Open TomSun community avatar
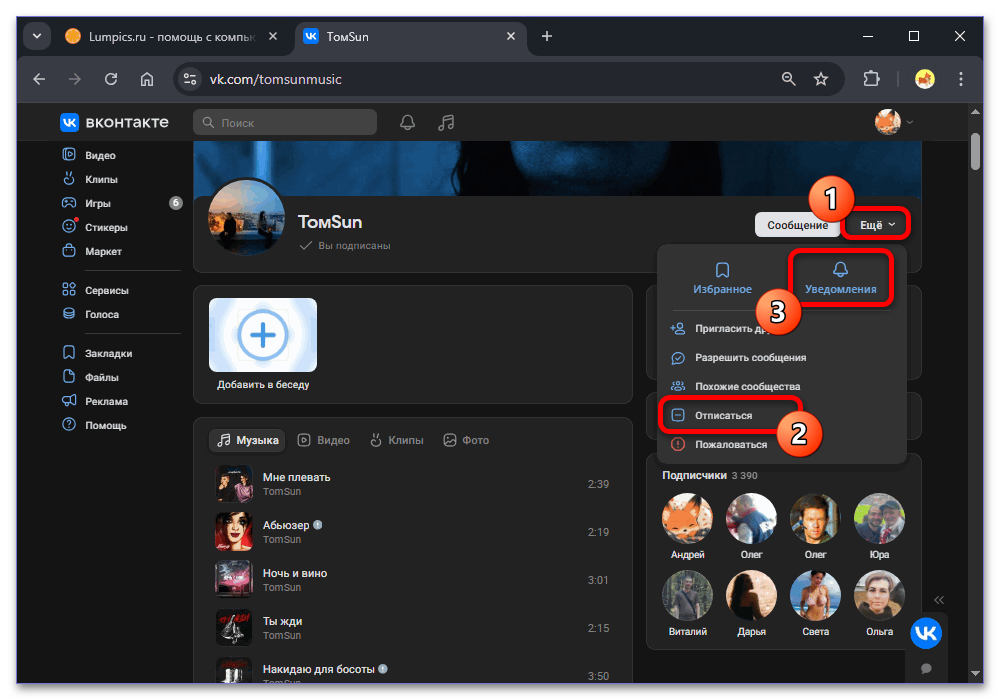The width and height of the screenshot is (1000, 700). click(x=247, y=217)
